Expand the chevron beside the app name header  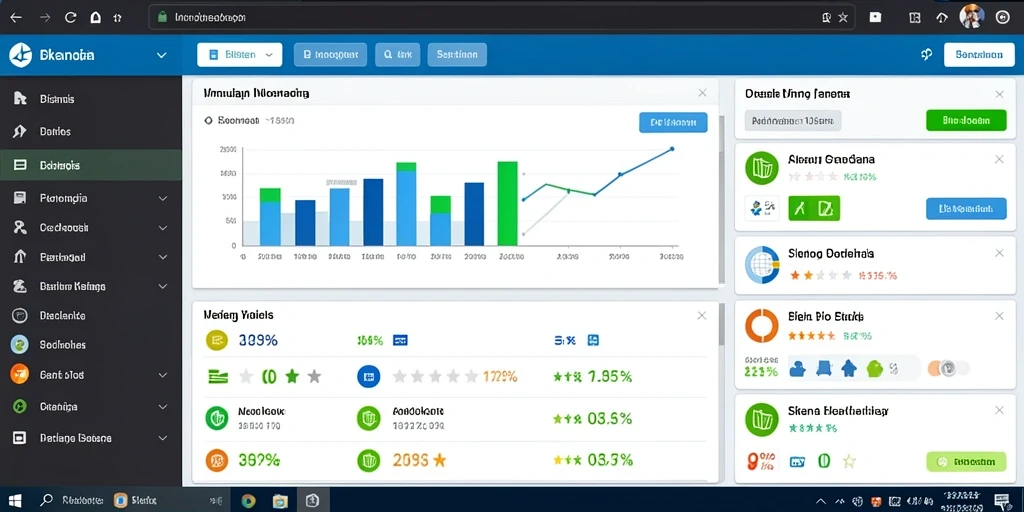click(x=162, y=56)
